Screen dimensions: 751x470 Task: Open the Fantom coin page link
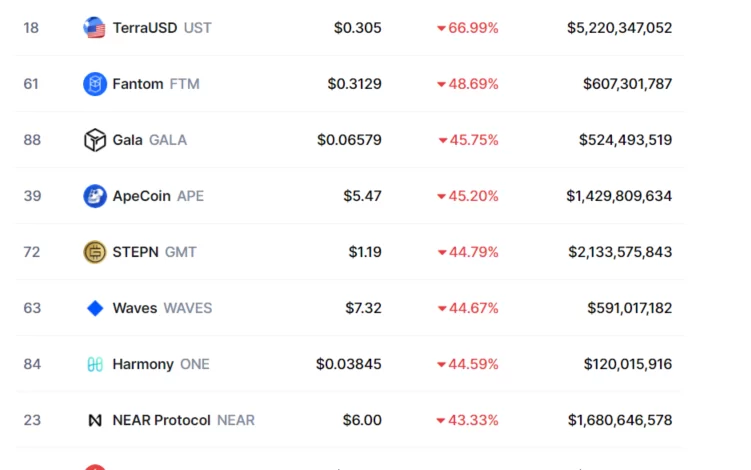click(138, 84)
